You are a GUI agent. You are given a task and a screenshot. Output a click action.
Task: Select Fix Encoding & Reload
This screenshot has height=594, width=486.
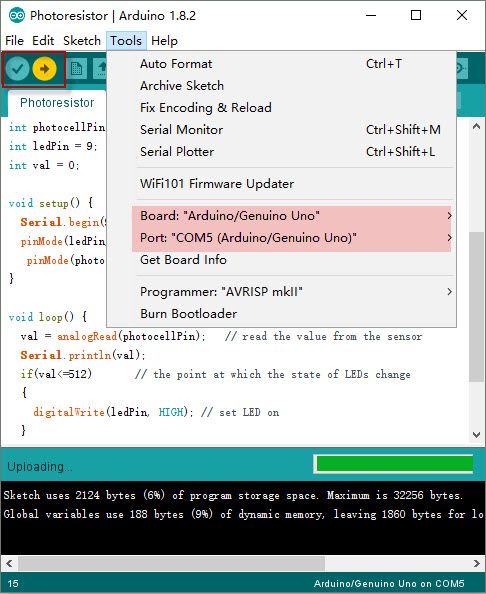coord(282,108)
